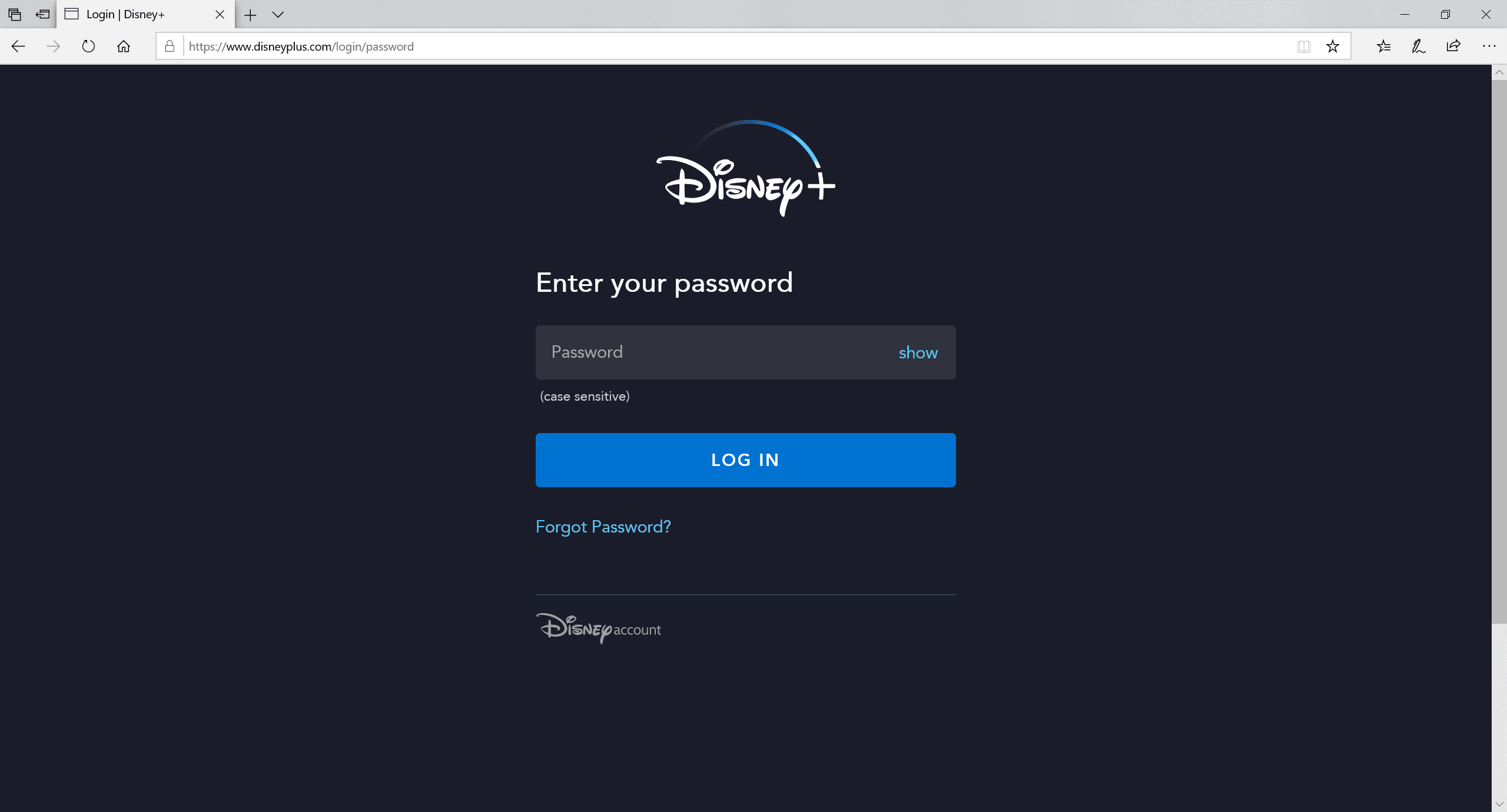Navigate back to the previous page
The image size is (1507, 812).
click(x=18, y=46)
